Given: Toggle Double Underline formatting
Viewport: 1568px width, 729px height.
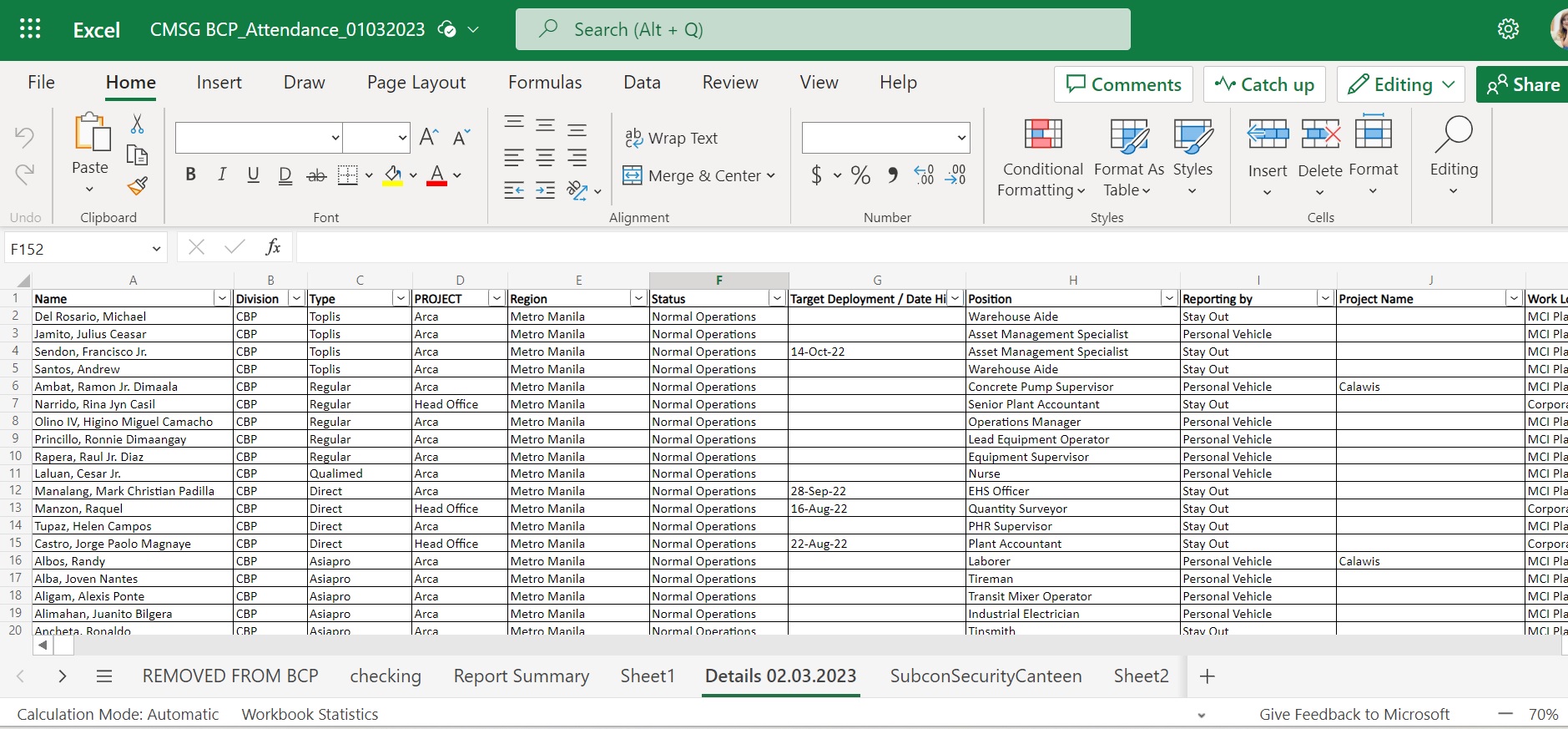Looking at the screenshot, I should (x=285, y=175).
